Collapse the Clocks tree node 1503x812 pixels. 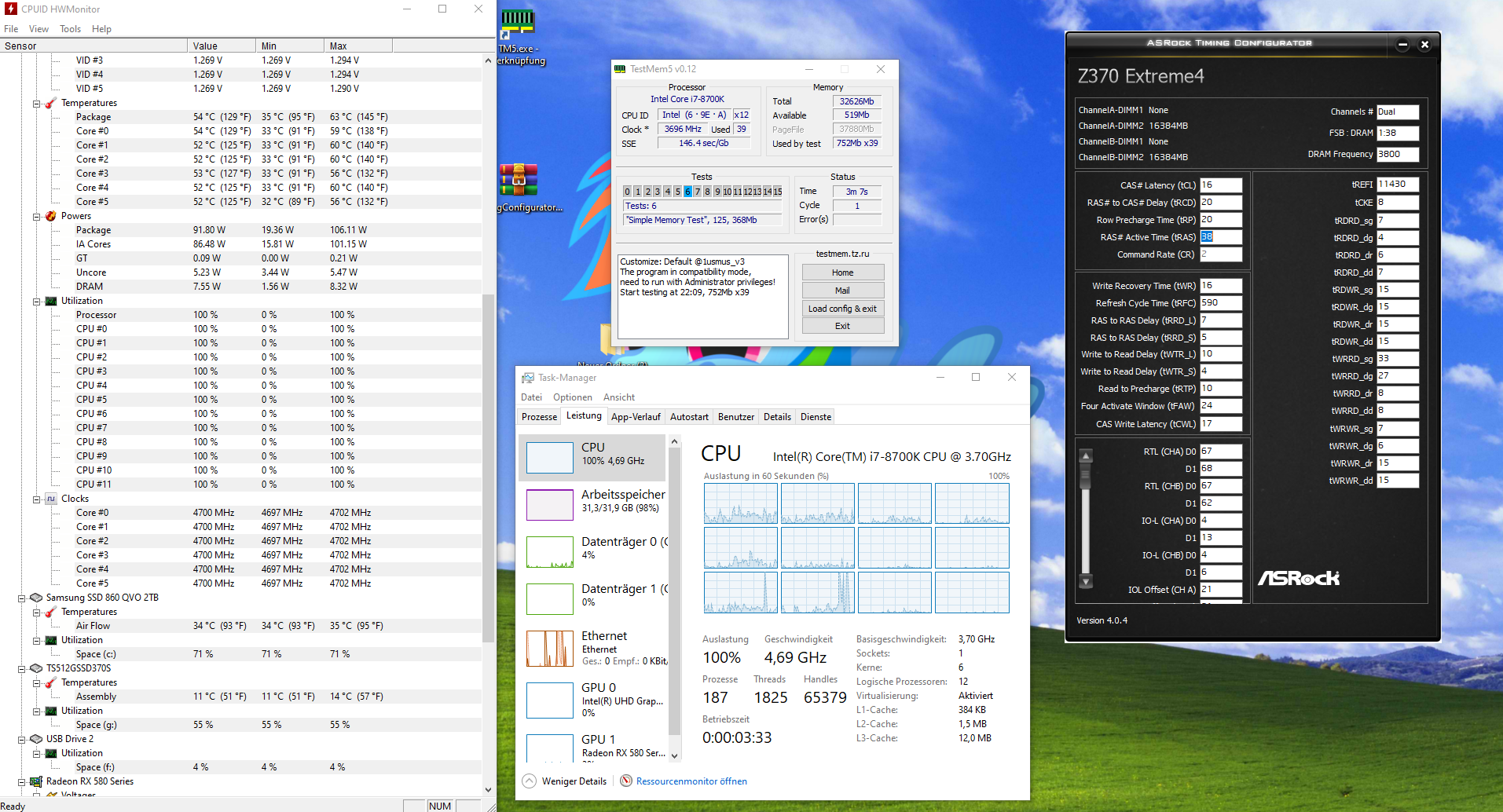pyautogui.click(x=36, y=499)
